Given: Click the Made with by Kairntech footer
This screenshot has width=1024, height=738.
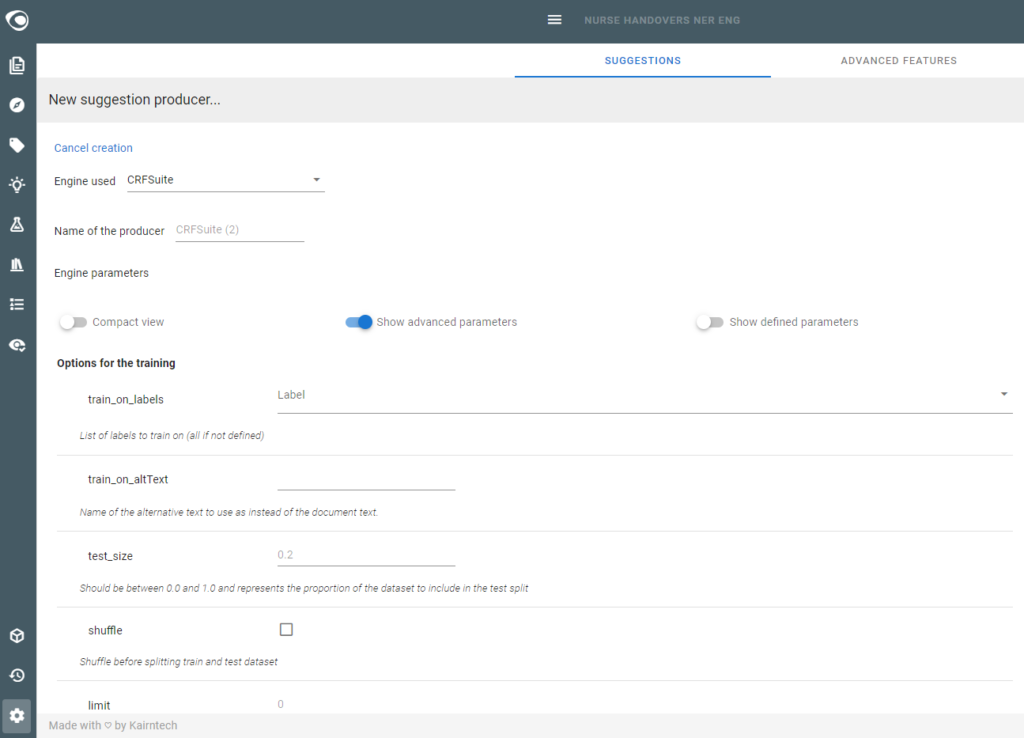Looking at the screenshot, I should coord(113,726).
